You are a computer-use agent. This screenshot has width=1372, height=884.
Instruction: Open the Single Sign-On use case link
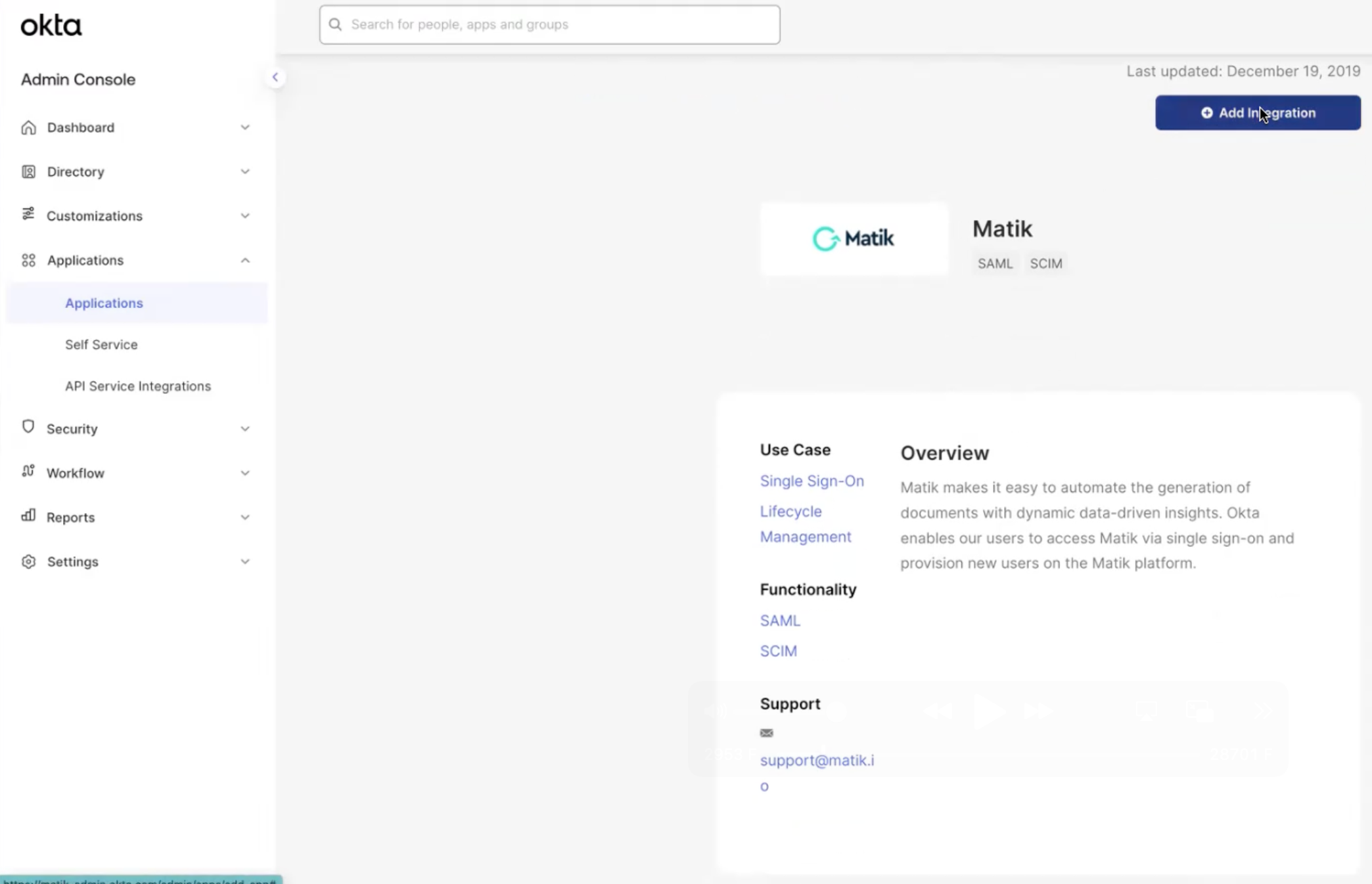pos(812,481)
